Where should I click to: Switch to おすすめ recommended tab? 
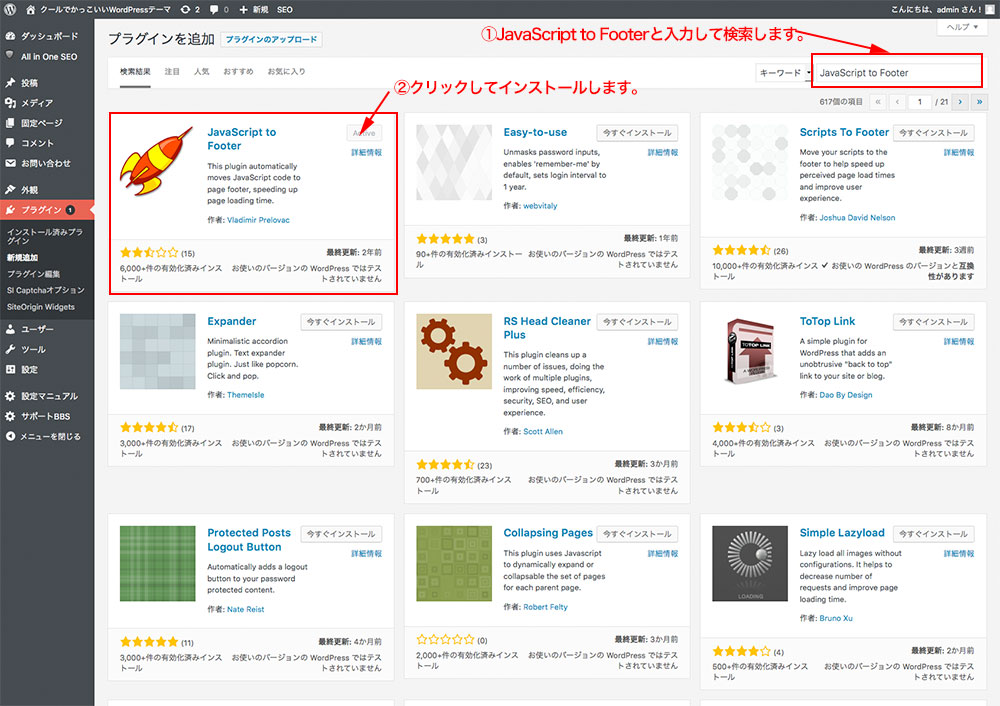(x=239, y=71)
